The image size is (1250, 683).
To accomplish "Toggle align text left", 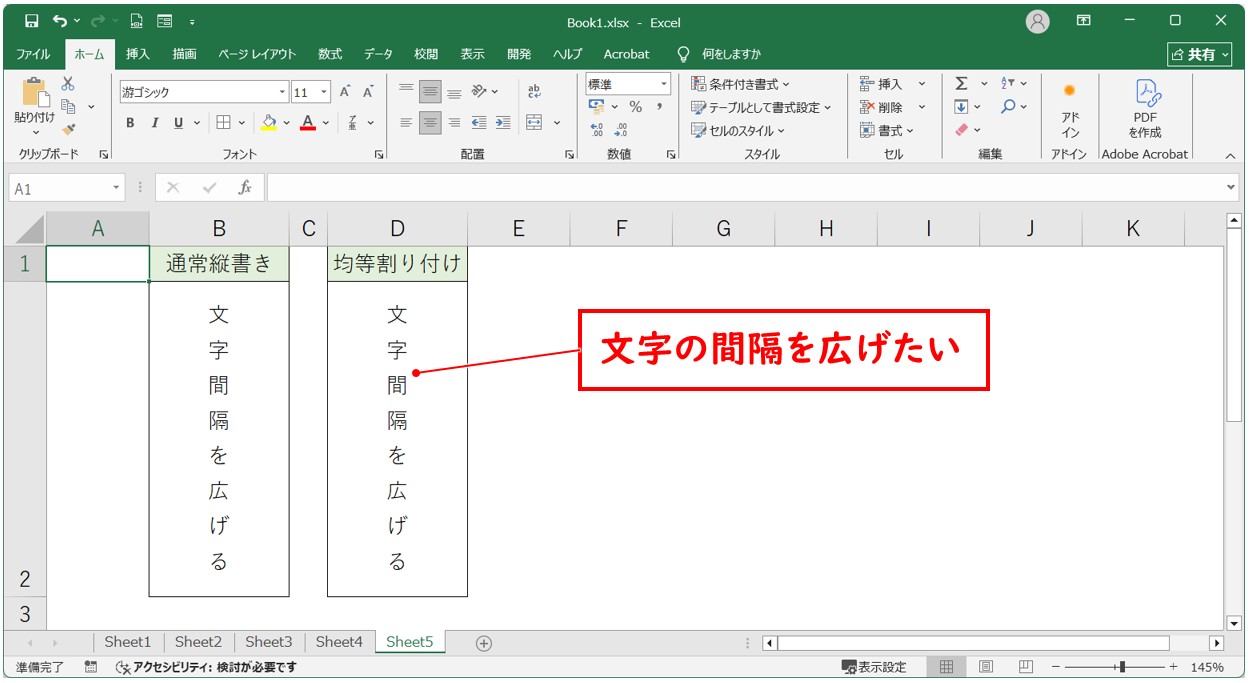I will tap(406, 123).
